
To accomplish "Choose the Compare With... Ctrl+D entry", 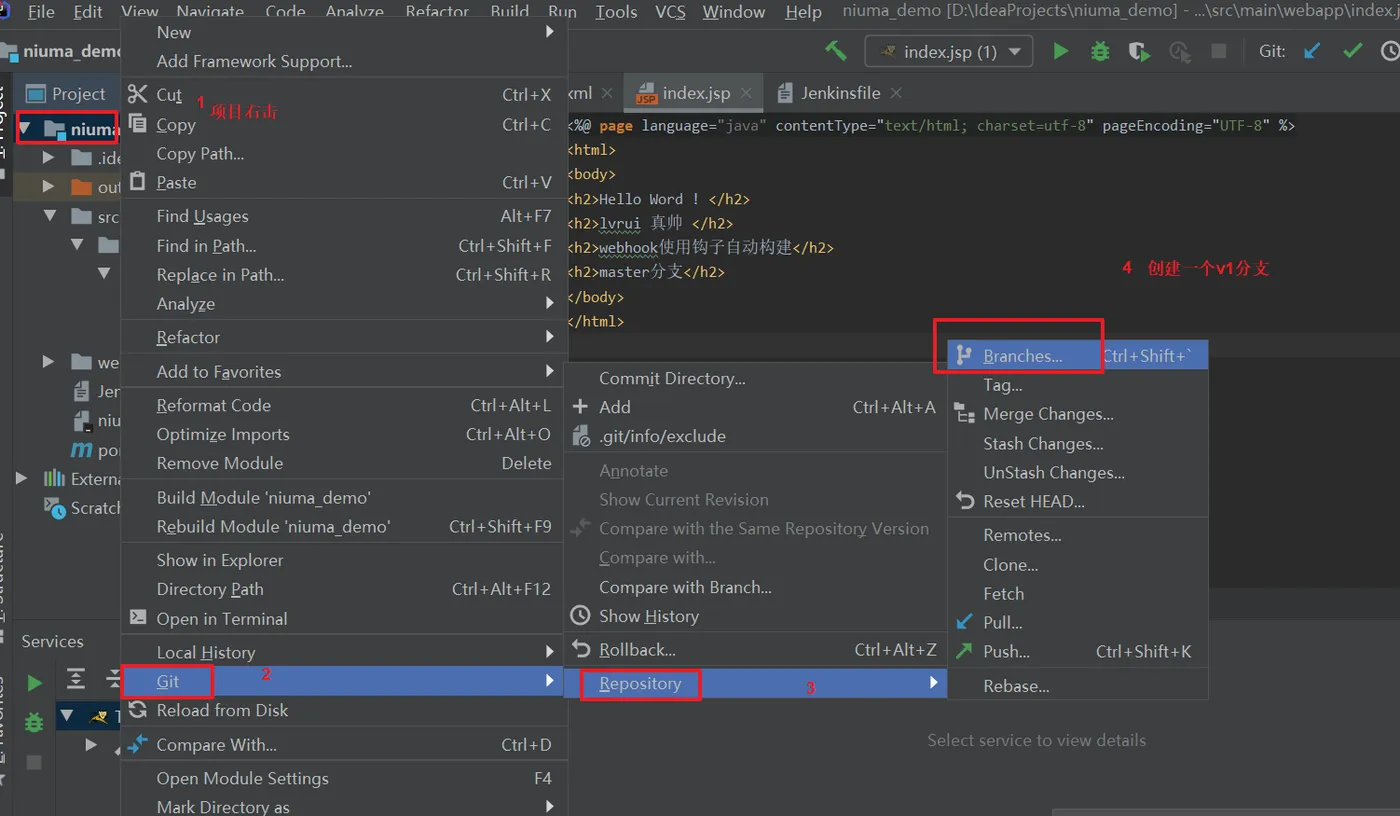I will (344, 745).
